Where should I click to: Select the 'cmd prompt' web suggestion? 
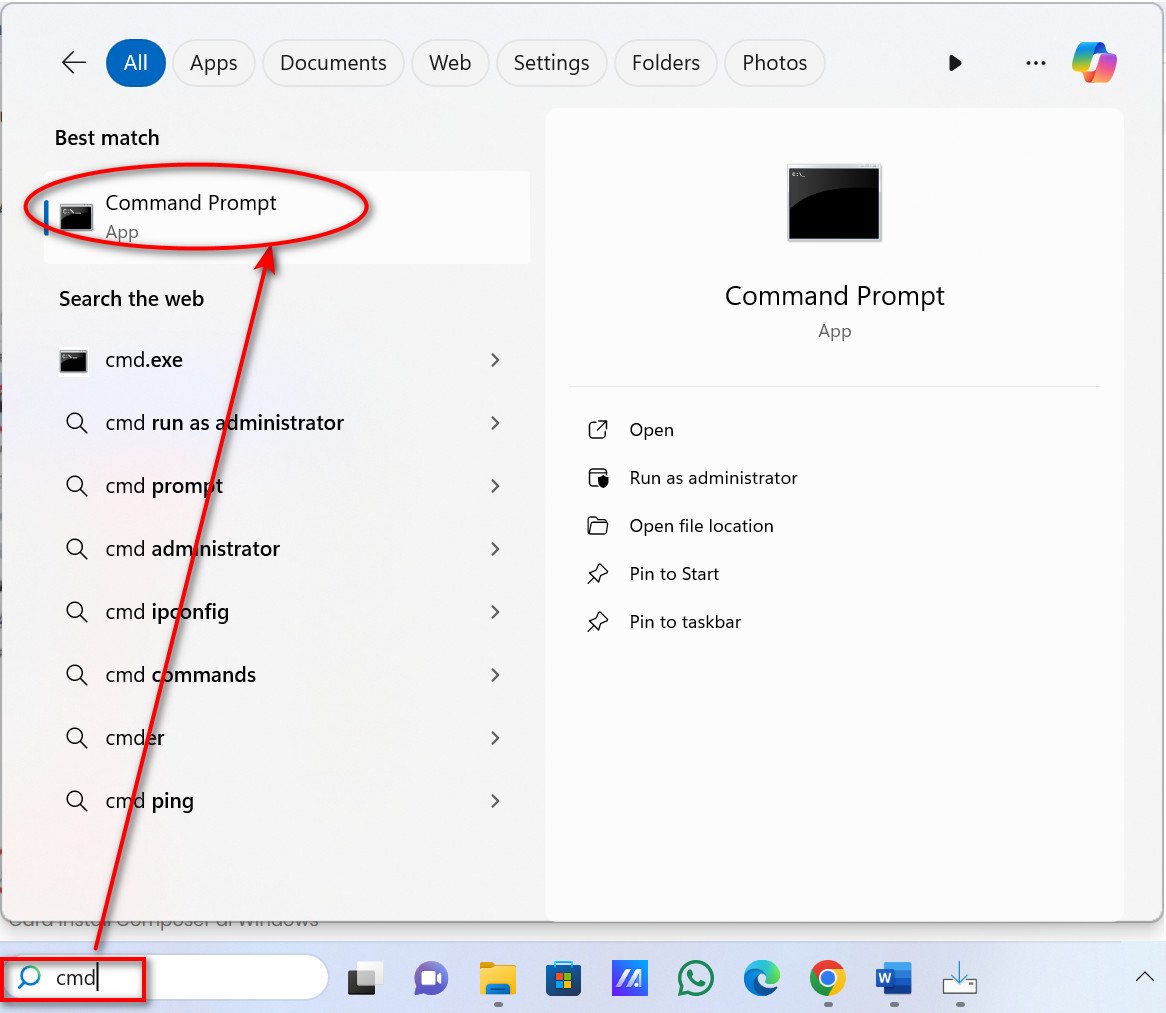pyautogui.click(x=164, y=486)
